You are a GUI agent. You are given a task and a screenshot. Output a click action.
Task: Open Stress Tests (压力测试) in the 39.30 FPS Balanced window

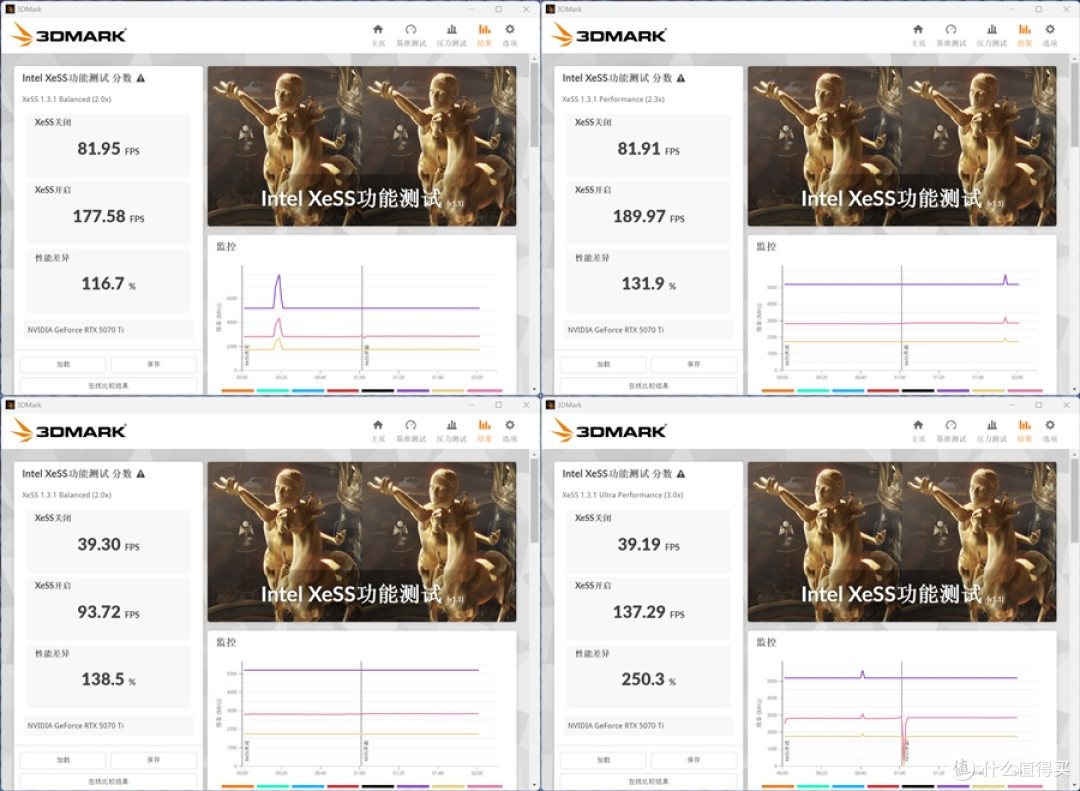452,431
